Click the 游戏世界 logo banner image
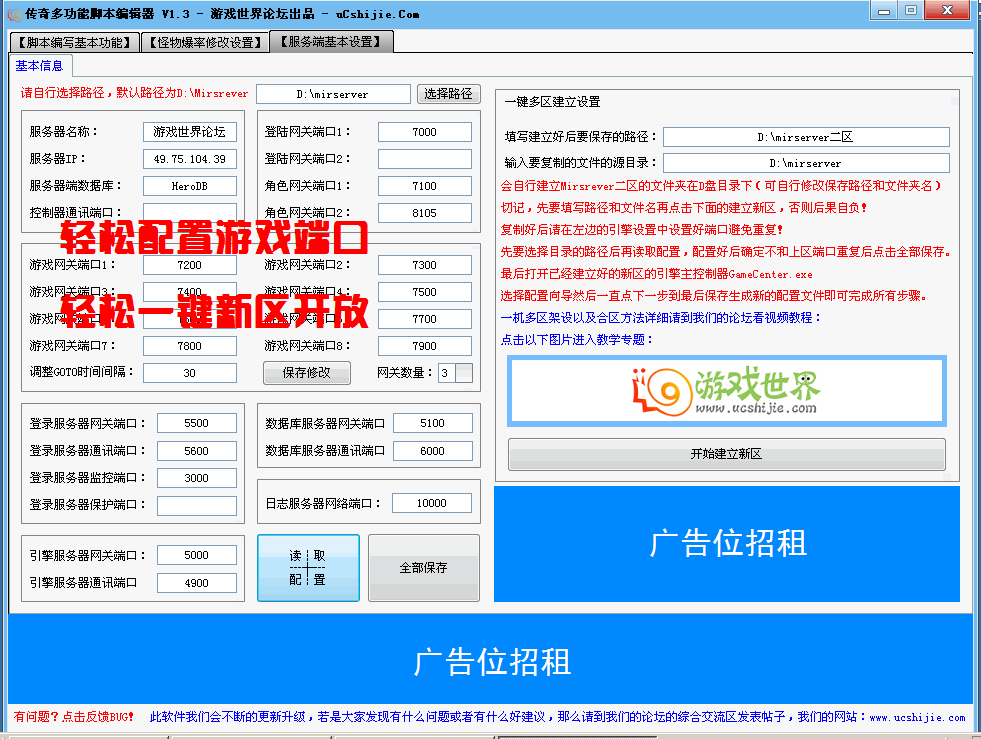 tap(726, 391)
